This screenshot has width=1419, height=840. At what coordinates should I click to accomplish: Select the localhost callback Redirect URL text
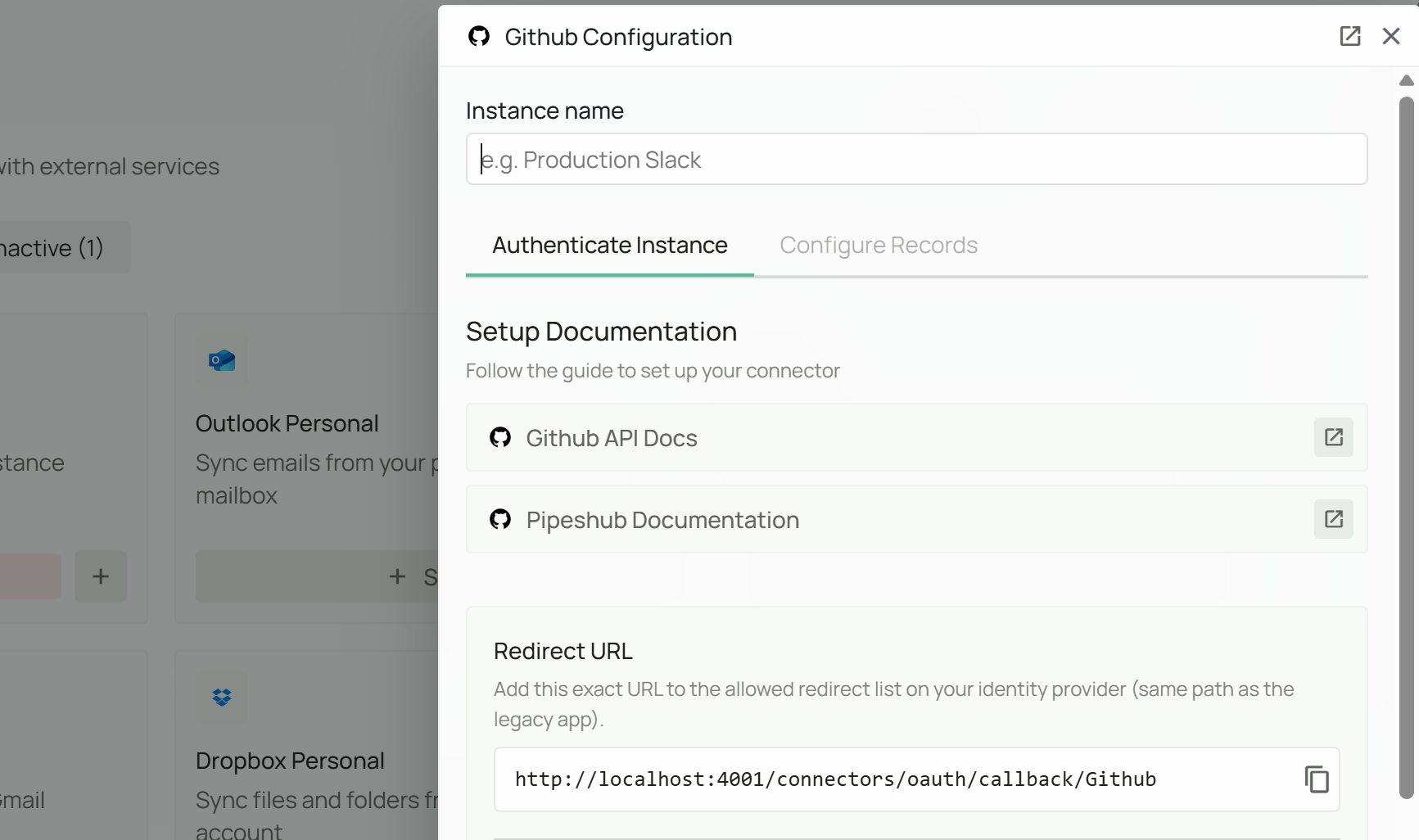pyautogui.click(x=835, y=779)
